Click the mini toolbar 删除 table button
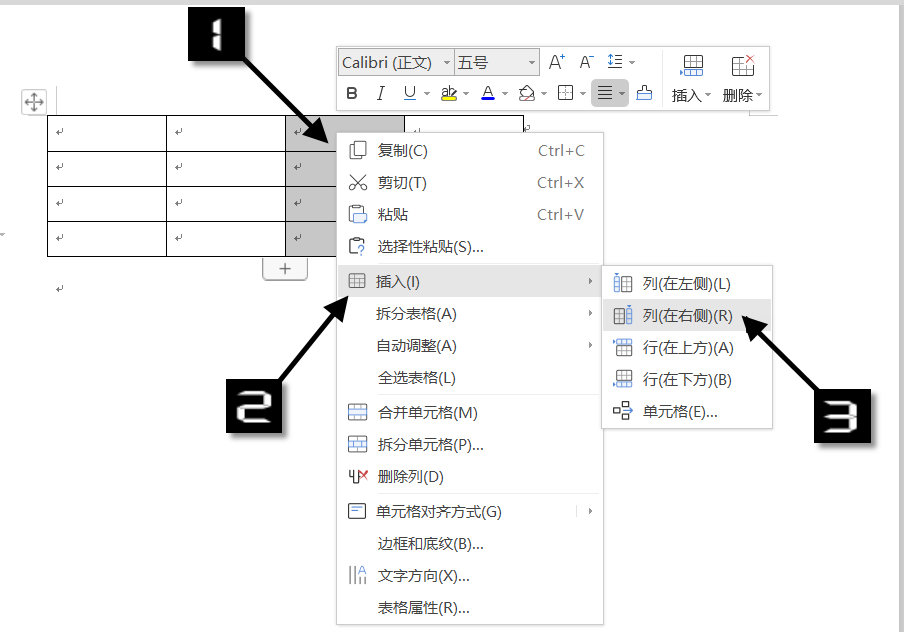 (x=742, y=78)
